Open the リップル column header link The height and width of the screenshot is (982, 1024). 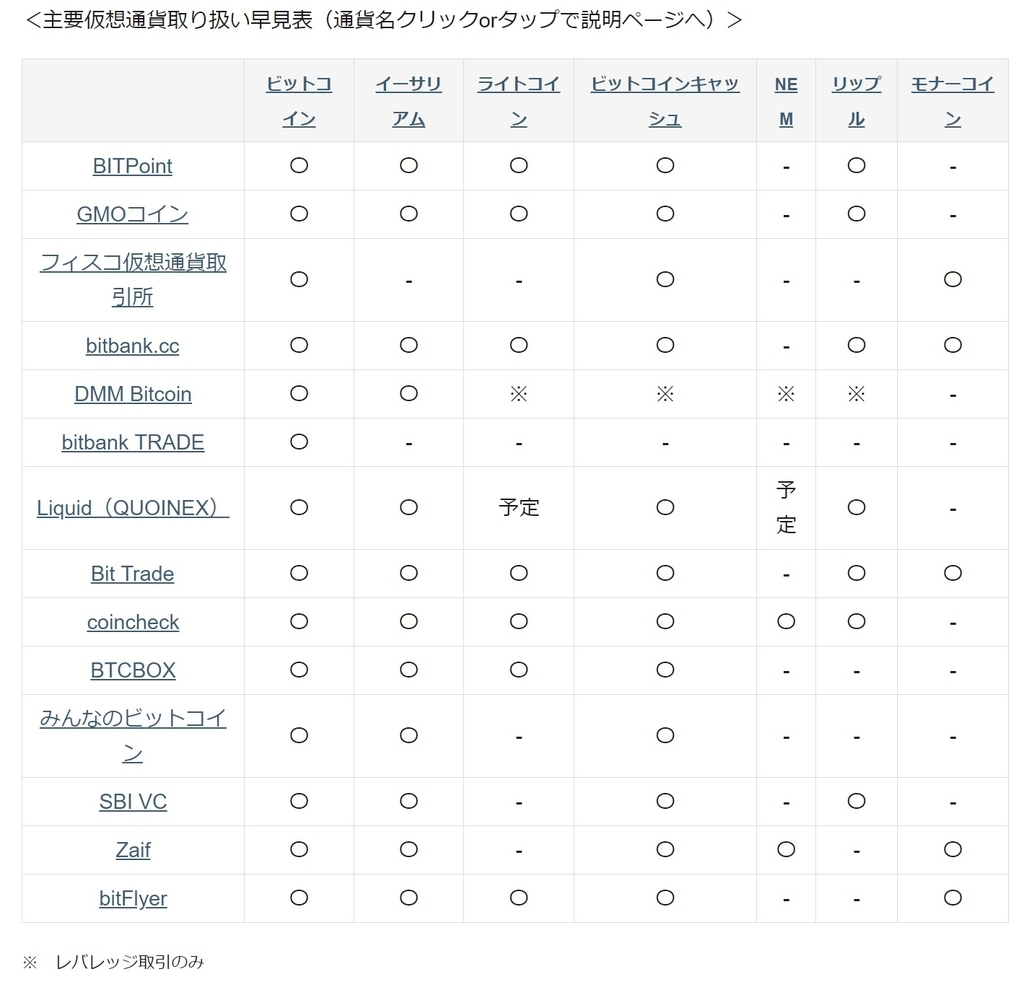tap(856, 101)
